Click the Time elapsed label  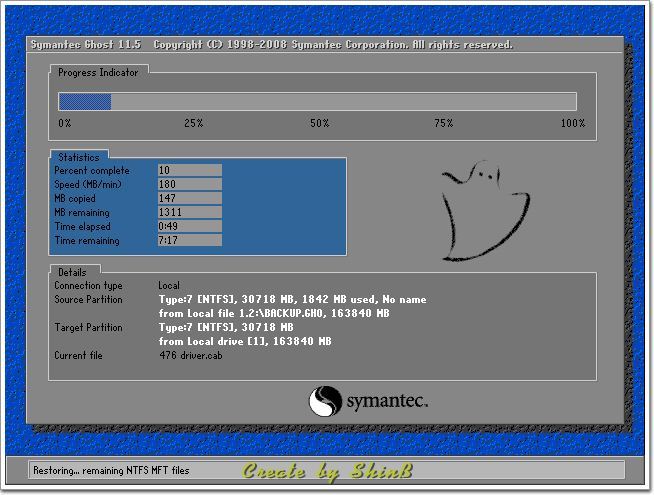point(83,226)
